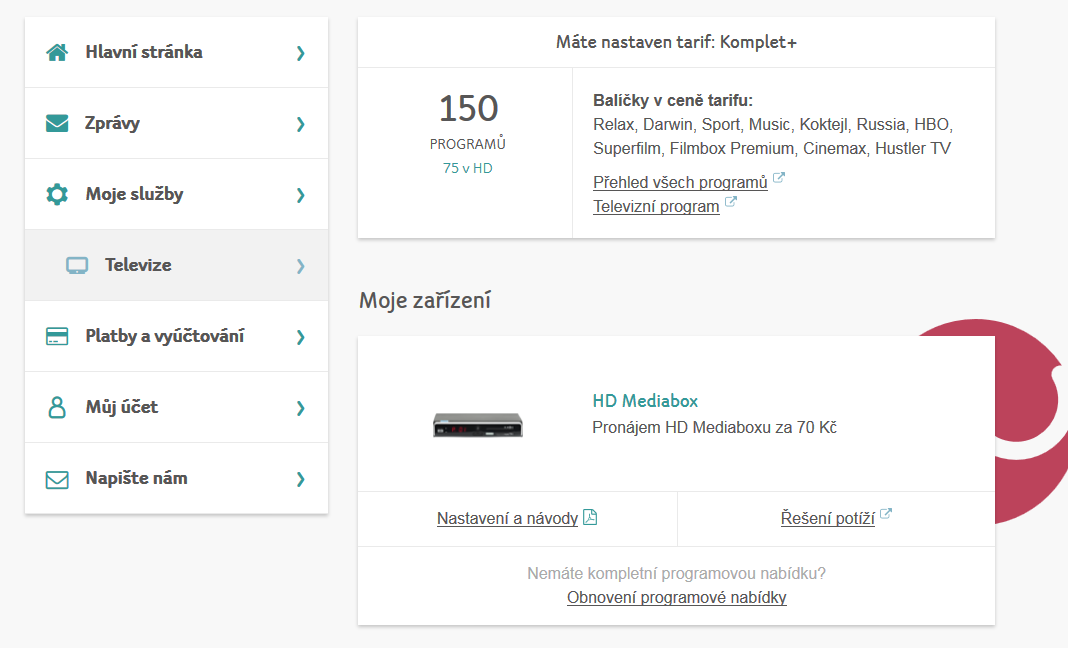The width and height of the screenshot is (1068, 648).
Task: Click the envelope icon next to Zprávy
Action: (57, 123)
